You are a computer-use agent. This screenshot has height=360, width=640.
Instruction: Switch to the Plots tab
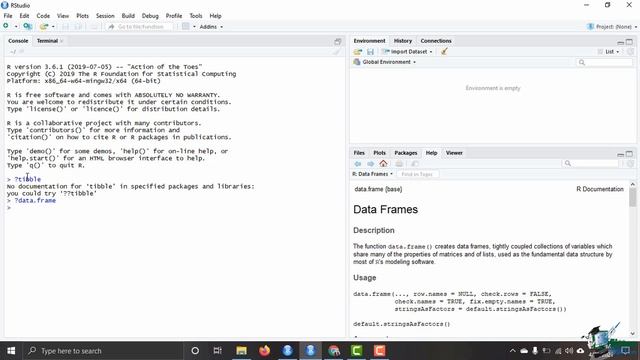click(x=379, y=153)
